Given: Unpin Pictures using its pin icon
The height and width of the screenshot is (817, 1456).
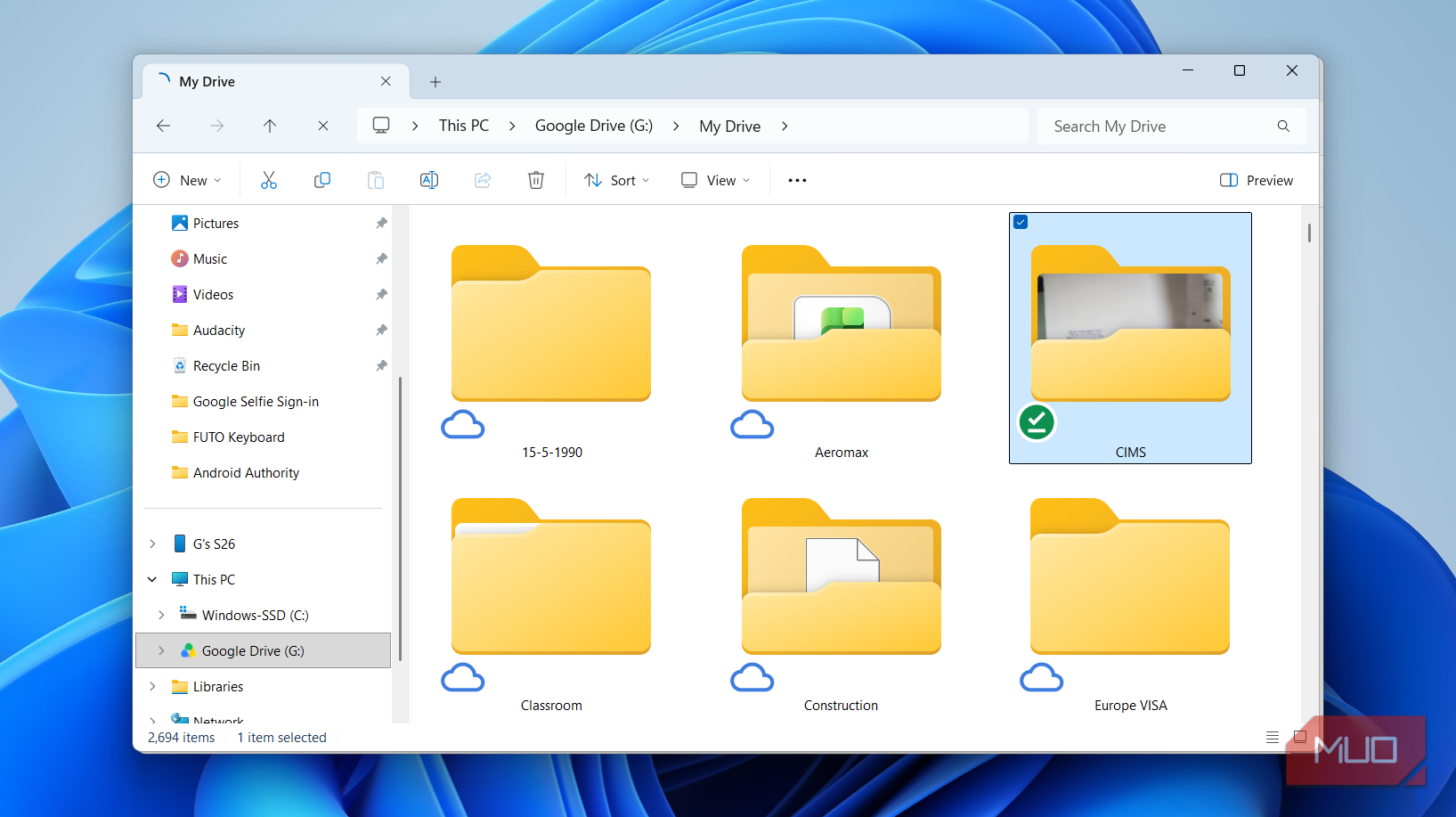Looking at the screenshot, I should (x=381, y=223).
